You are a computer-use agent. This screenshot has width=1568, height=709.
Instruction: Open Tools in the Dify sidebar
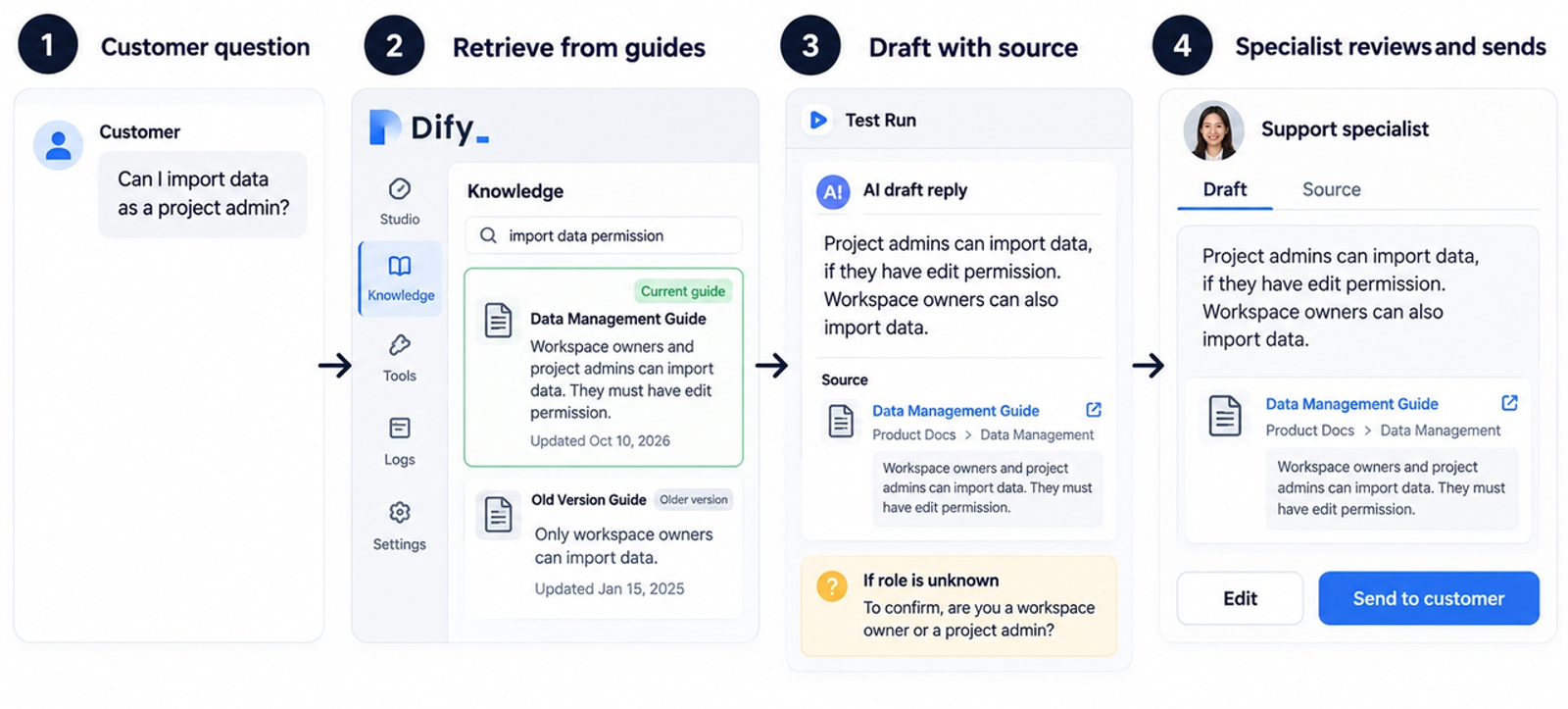point(400,358)
